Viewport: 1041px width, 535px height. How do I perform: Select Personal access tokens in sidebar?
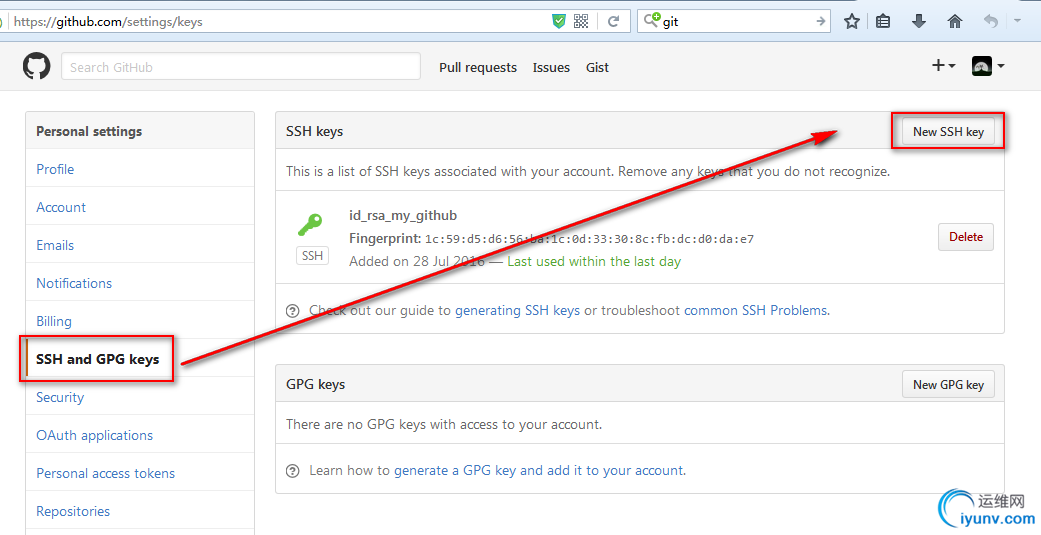[x=106, y=473]
